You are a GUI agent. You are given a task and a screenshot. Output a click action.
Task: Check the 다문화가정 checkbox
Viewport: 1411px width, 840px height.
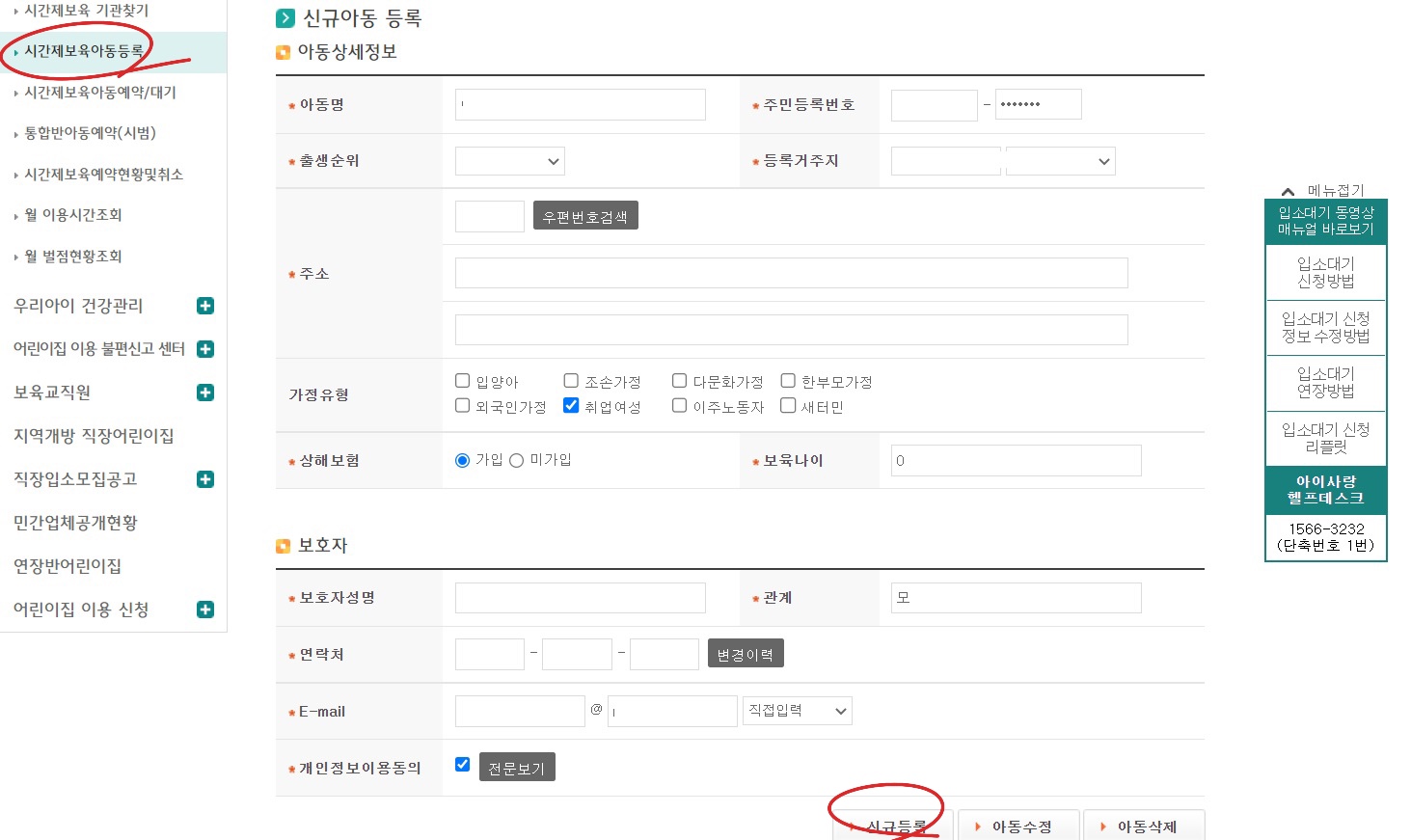[x=679, y=380]
